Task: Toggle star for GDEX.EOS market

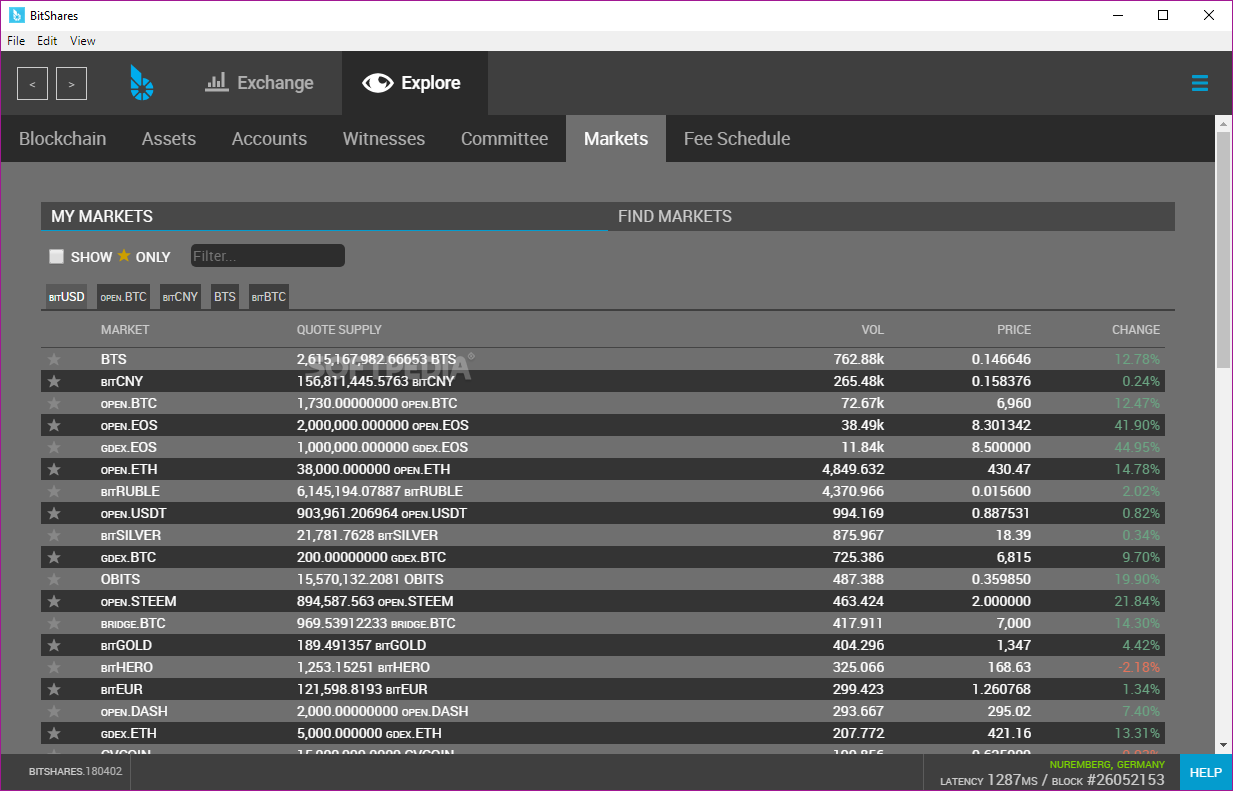Action: (54, 447)
